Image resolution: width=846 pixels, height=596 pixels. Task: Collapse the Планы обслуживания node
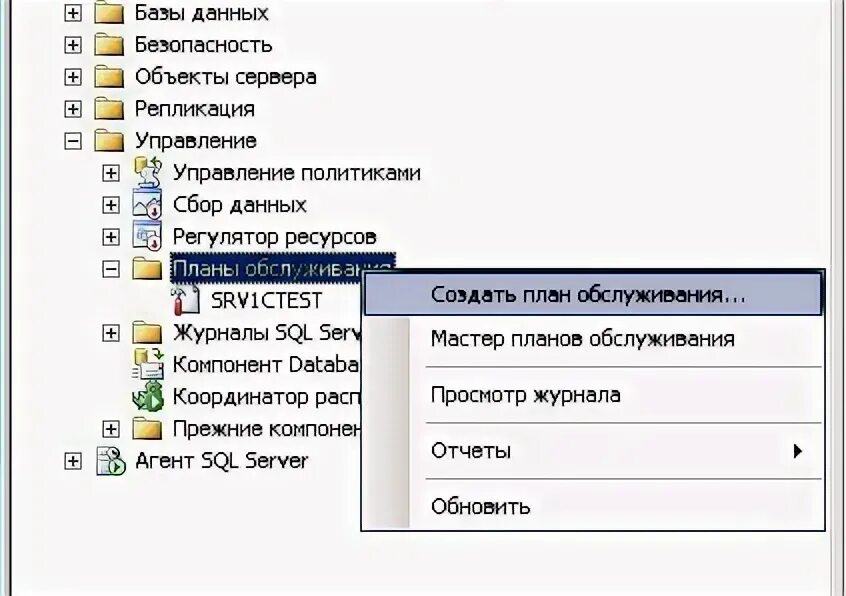(x=111, y=269)
